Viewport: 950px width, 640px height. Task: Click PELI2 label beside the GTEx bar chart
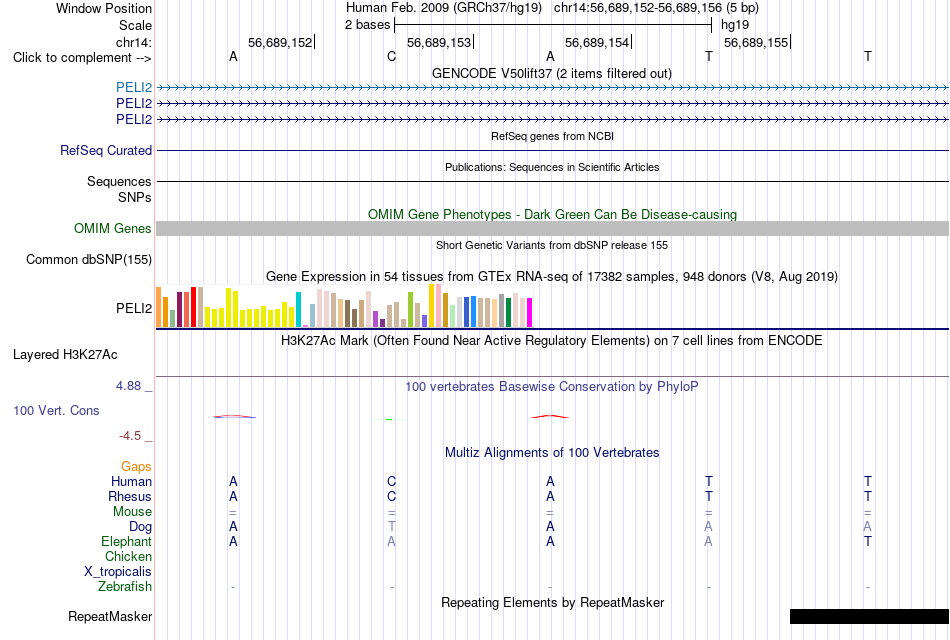pos(134,308)
